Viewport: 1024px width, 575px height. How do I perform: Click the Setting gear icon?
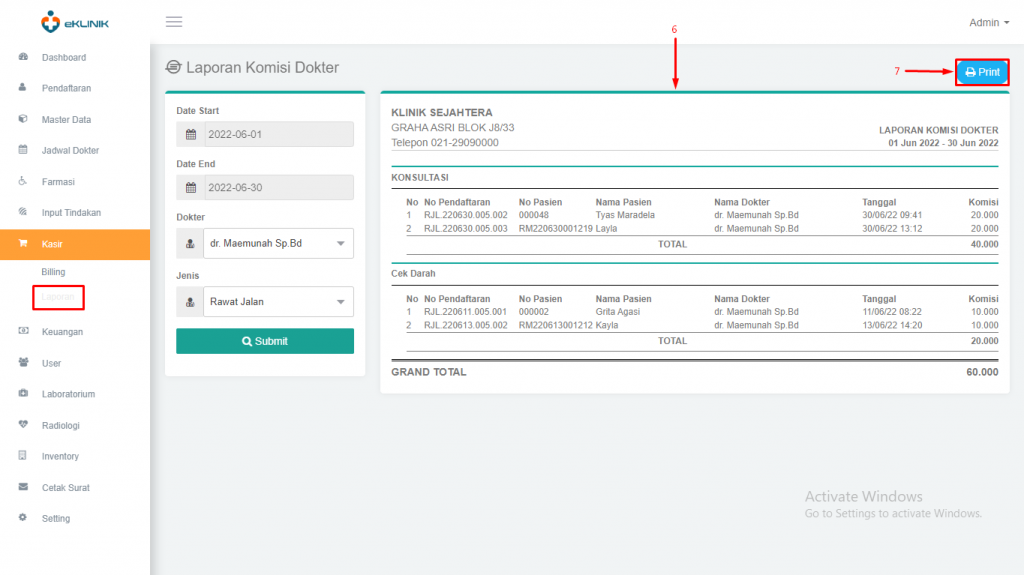point(23,518)
